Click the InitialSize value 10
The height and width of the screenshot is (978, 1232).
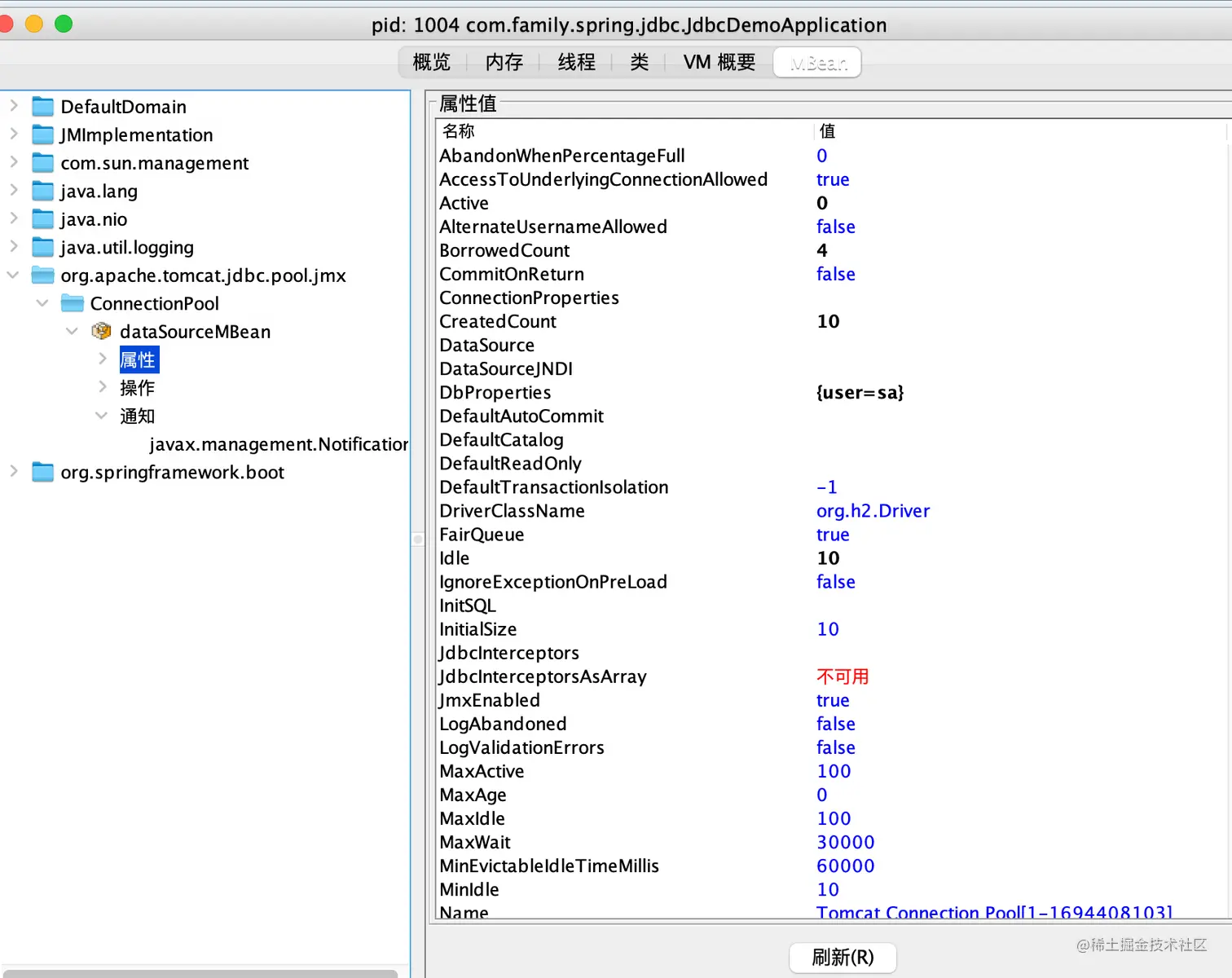[828, 628]
